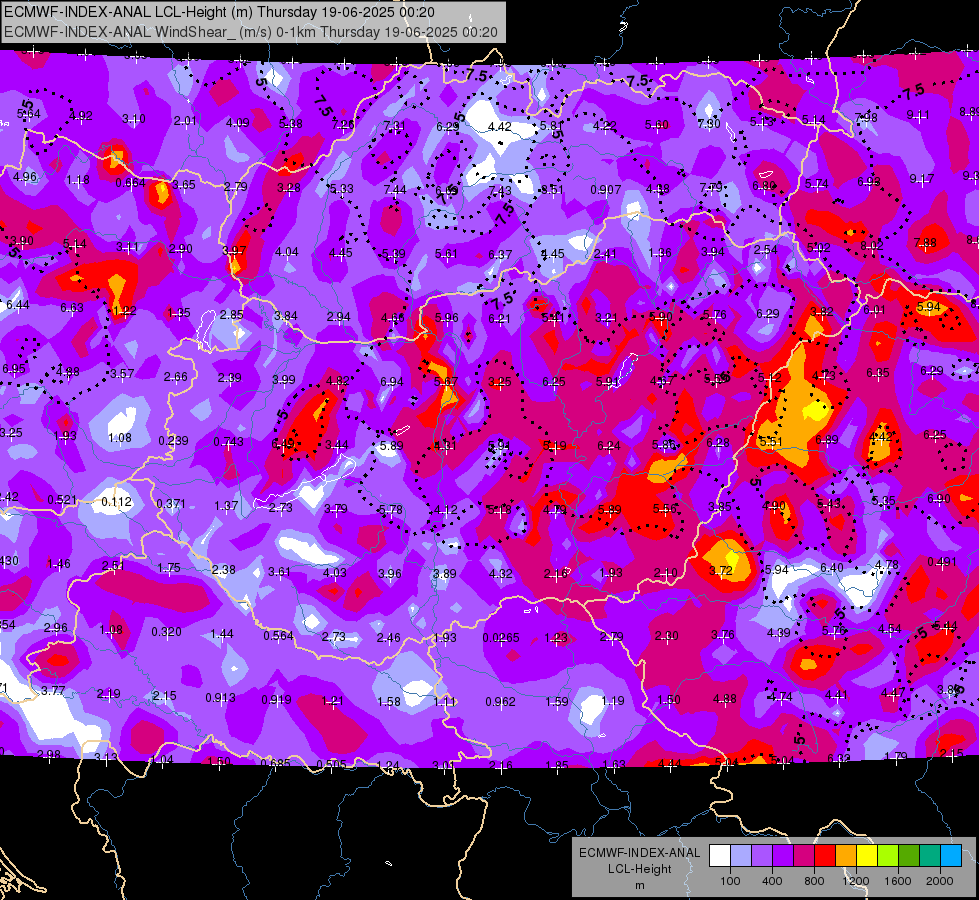Click the wind shear value '7.44'

(395, 189)
